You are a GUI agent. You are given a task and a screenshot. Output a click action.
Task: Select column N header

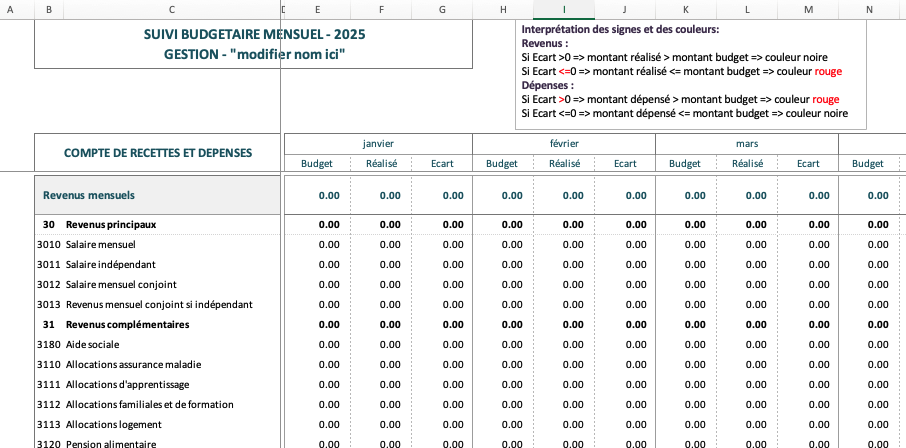click(x=869, y=9)
